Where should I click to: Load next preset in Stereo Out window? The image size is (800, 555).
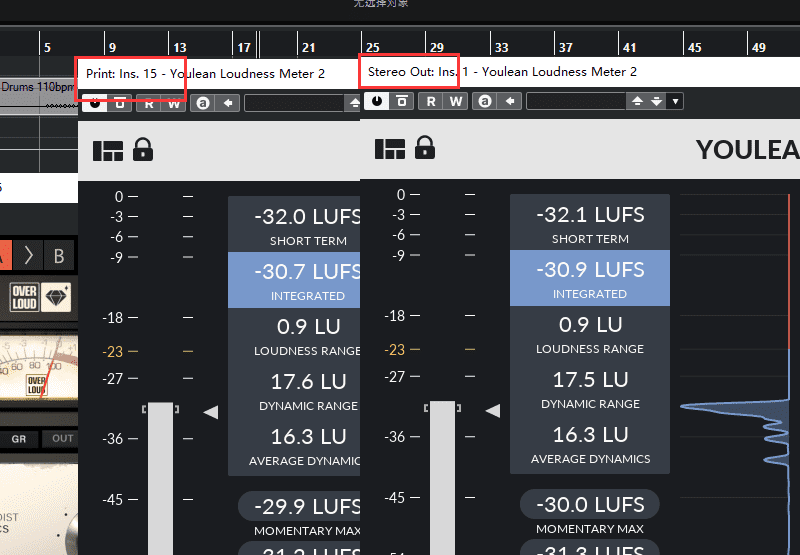[657, 101]
